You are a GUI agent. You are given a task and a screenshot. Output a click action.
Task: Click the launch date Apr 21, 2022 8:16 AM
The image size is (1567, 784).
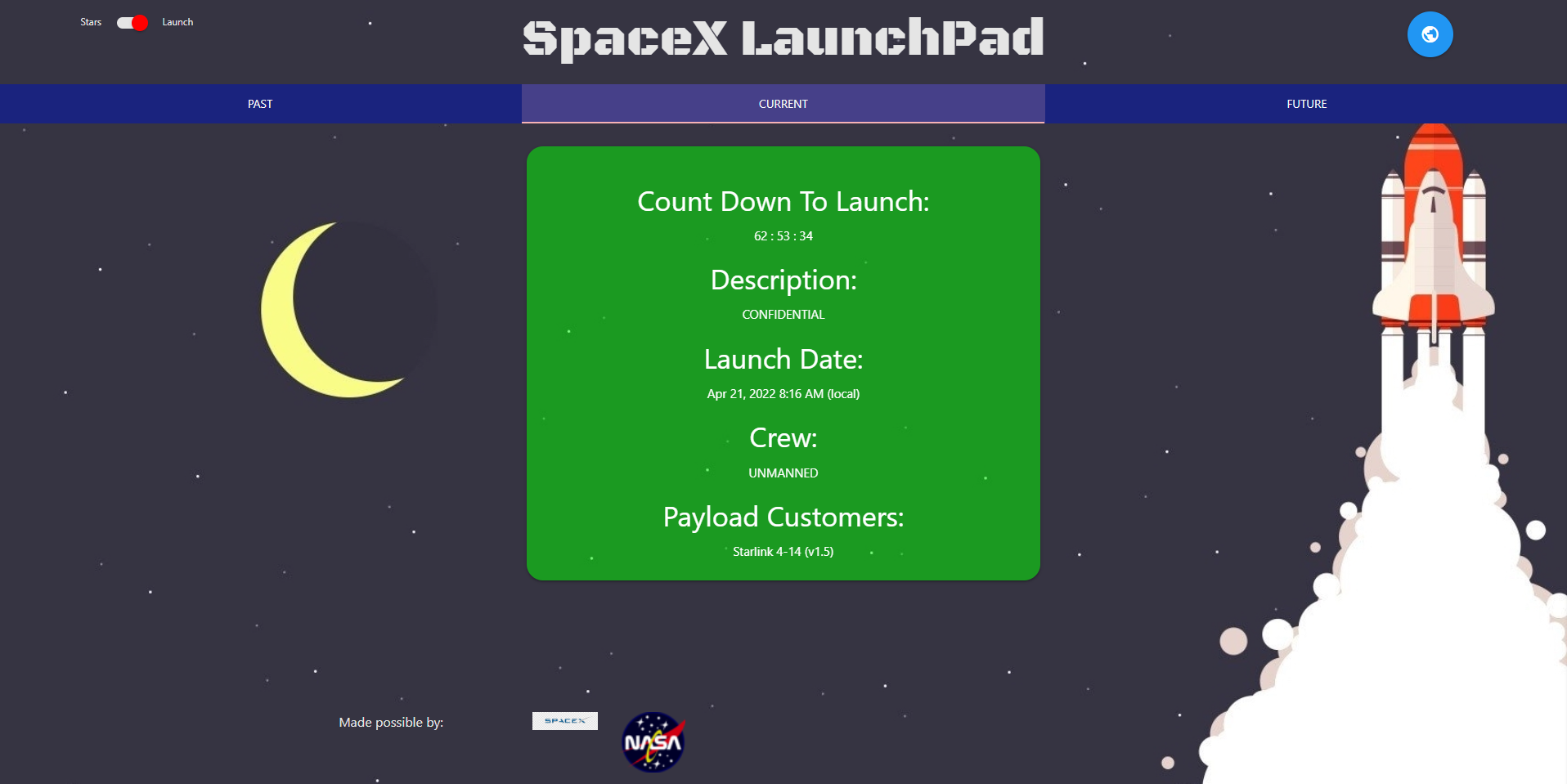point(783,394)
